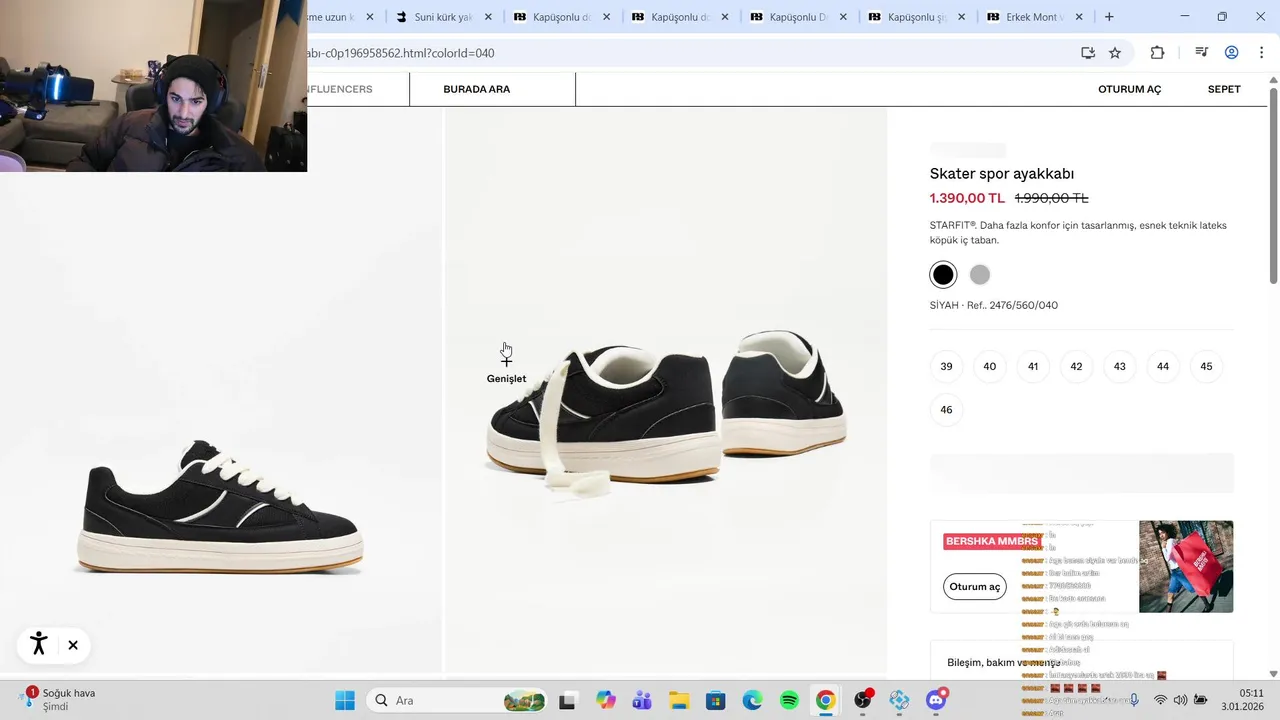The height and width of the screenshot is (720, 1280).
Task: Open the Chrome profile avatar icon
Action: tap(1232, 53)
